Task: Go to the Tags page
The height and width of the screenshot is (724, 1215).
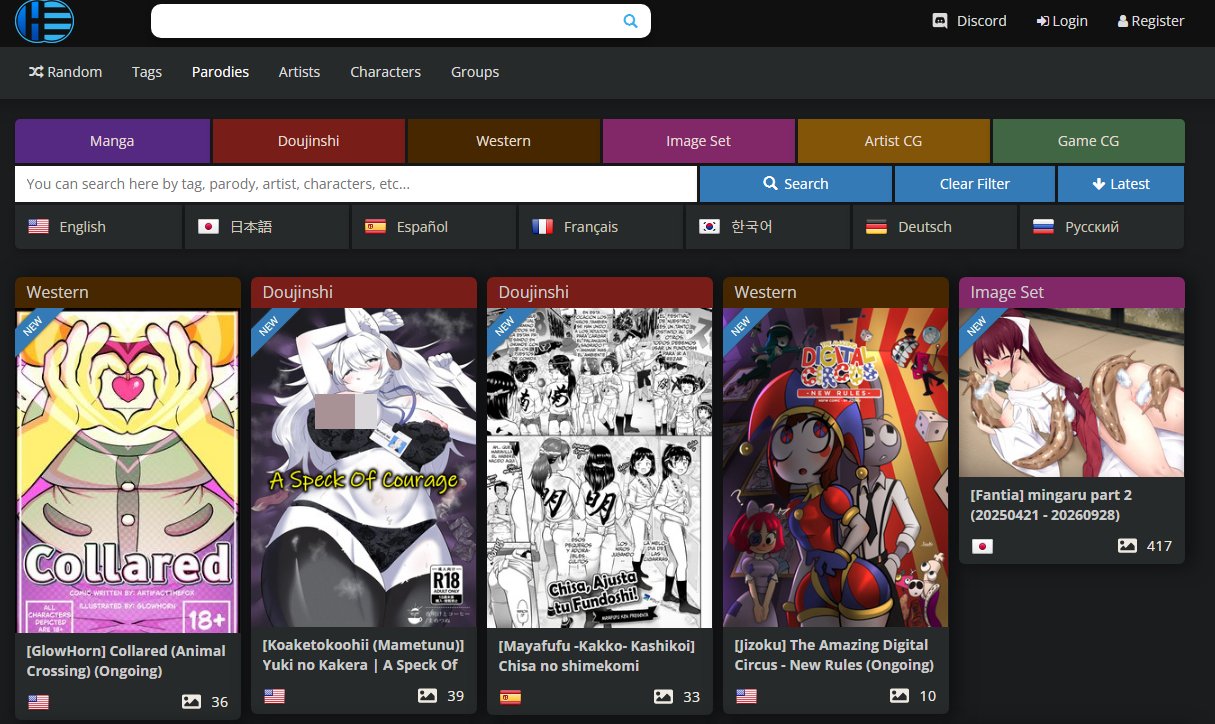Action: [x=147, y=72]
